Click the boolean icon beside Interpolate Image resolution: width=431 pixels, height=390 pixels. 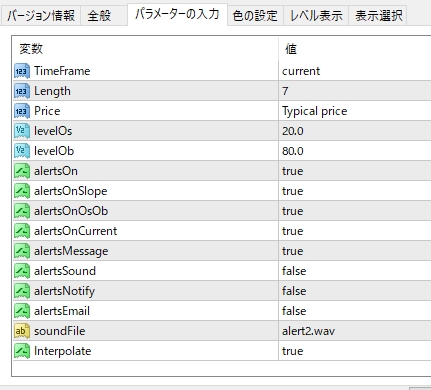click(22, 351)
